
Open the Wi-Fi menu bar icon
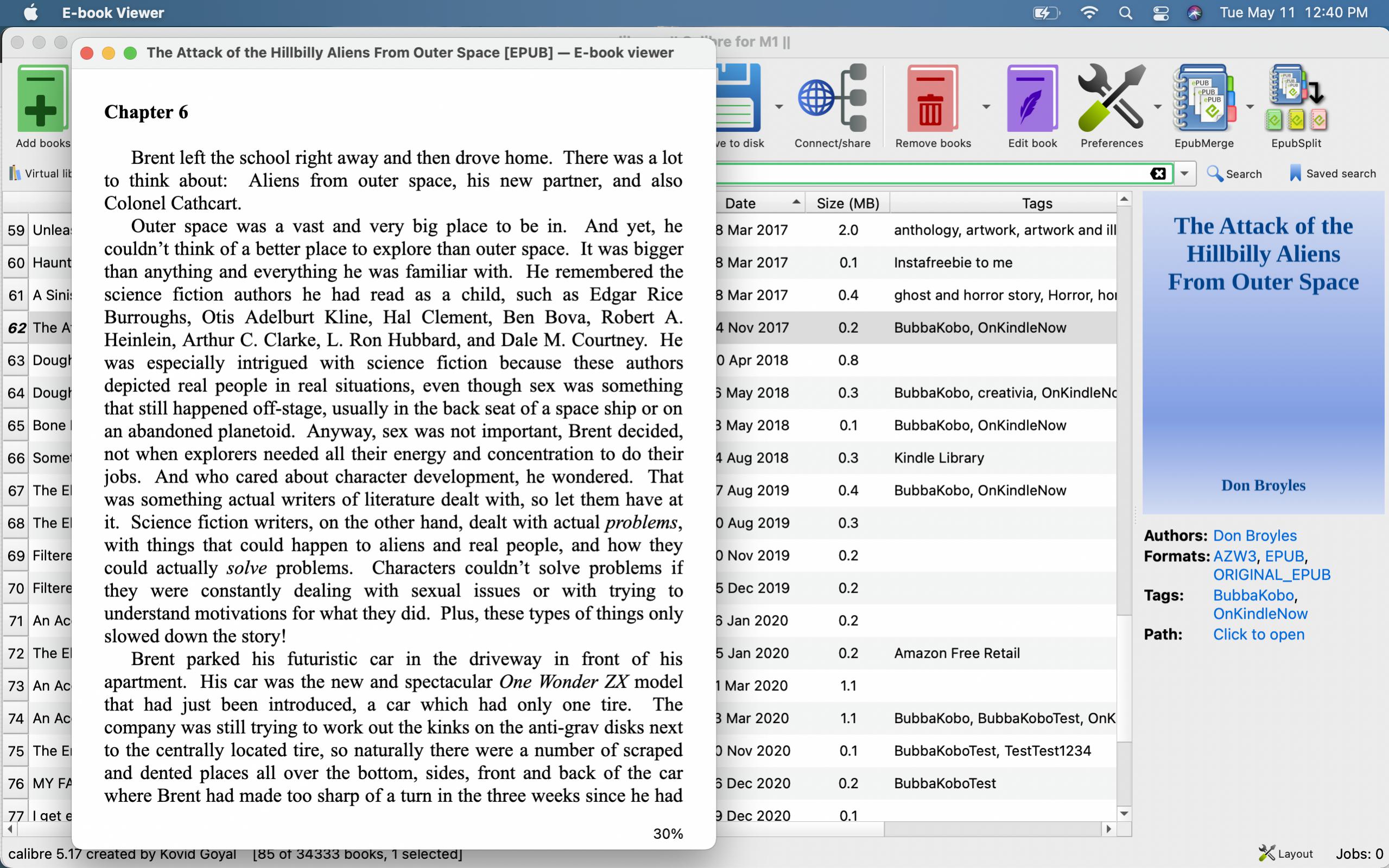(1089, 12)
